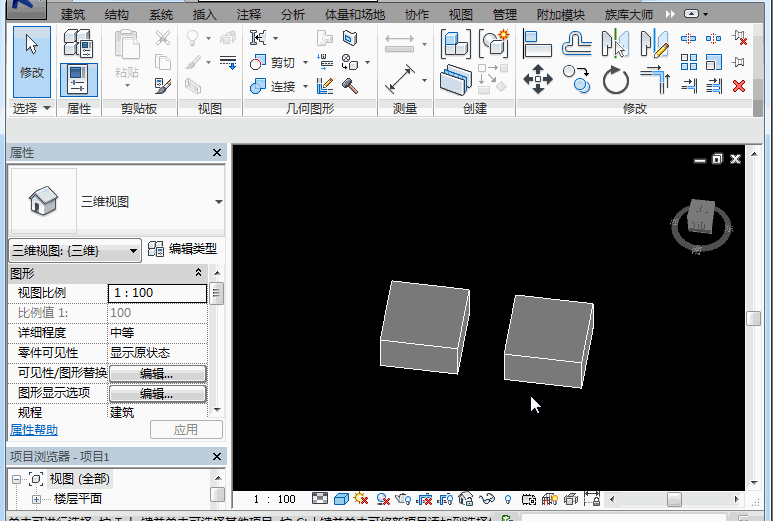The width and height of the screenshot is (773, 521).
Task: Open visual style cube icon in view bar
Action: (x=340, y=499)
